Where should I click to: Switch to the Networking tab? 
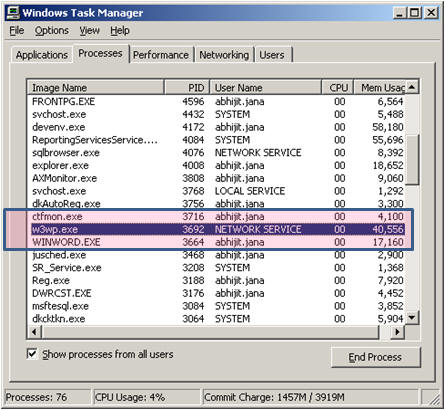click(224, 55)
